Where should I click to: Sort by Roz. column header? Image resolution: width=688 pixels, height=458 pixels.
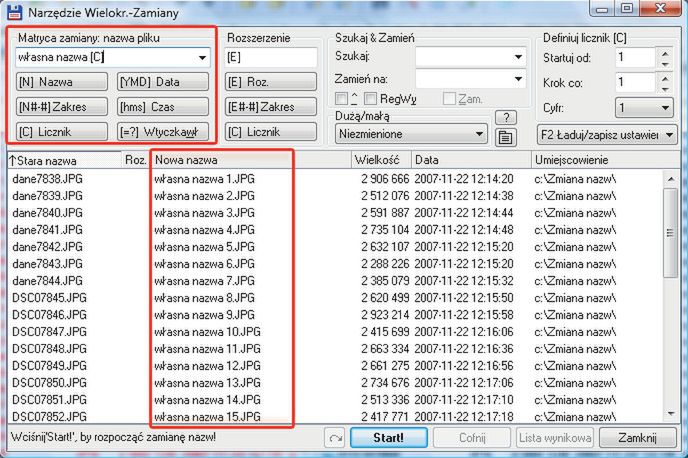[x=136, y=160]
